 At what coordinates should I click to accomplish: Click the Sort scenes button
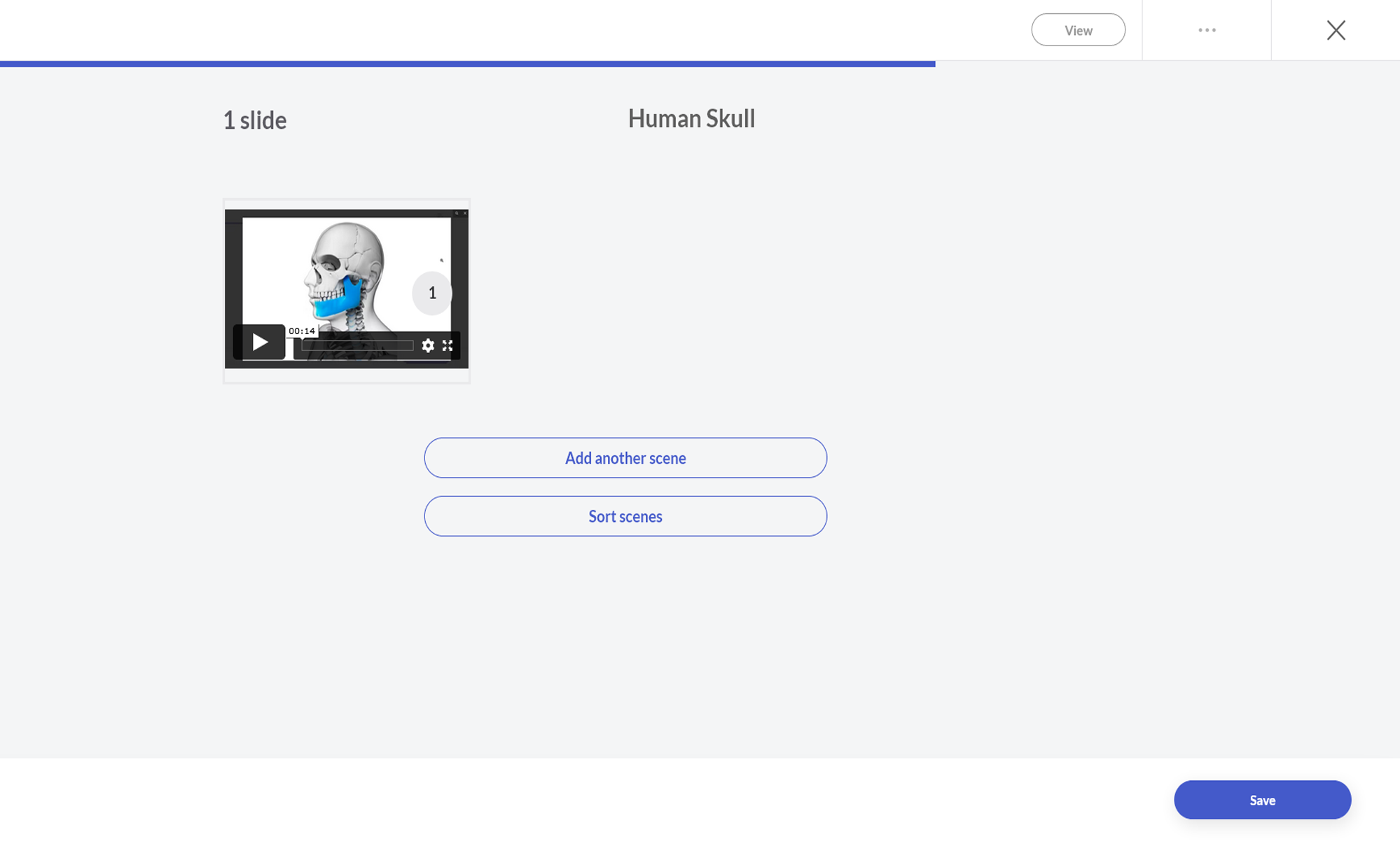pos(625,516)
